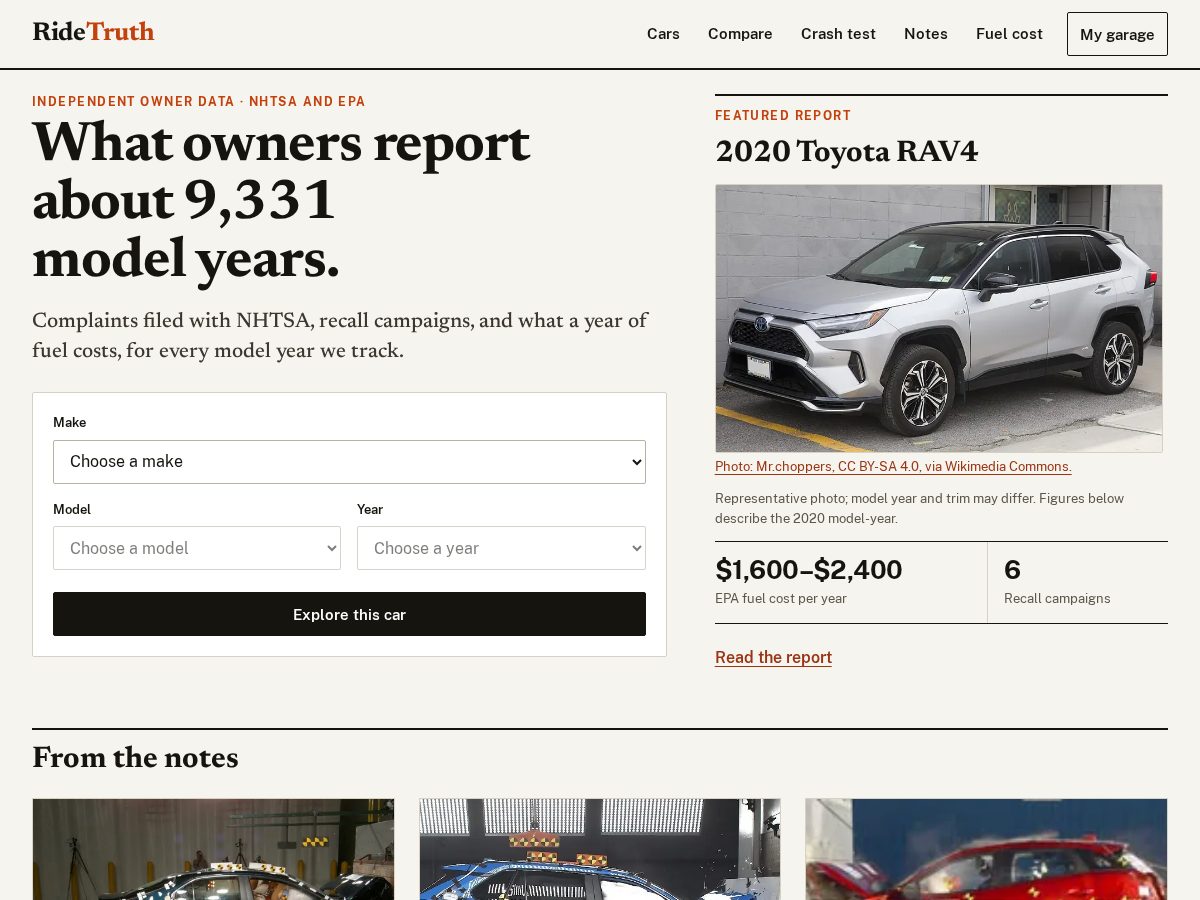This screenshot has height=900, width=1200.
Task: Open the Choose a model dropdown
Action: point(197,548)
